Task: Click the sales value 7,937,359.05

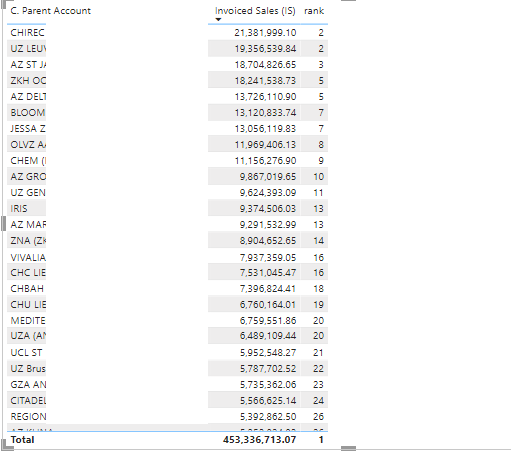Action: pos(268,257)
